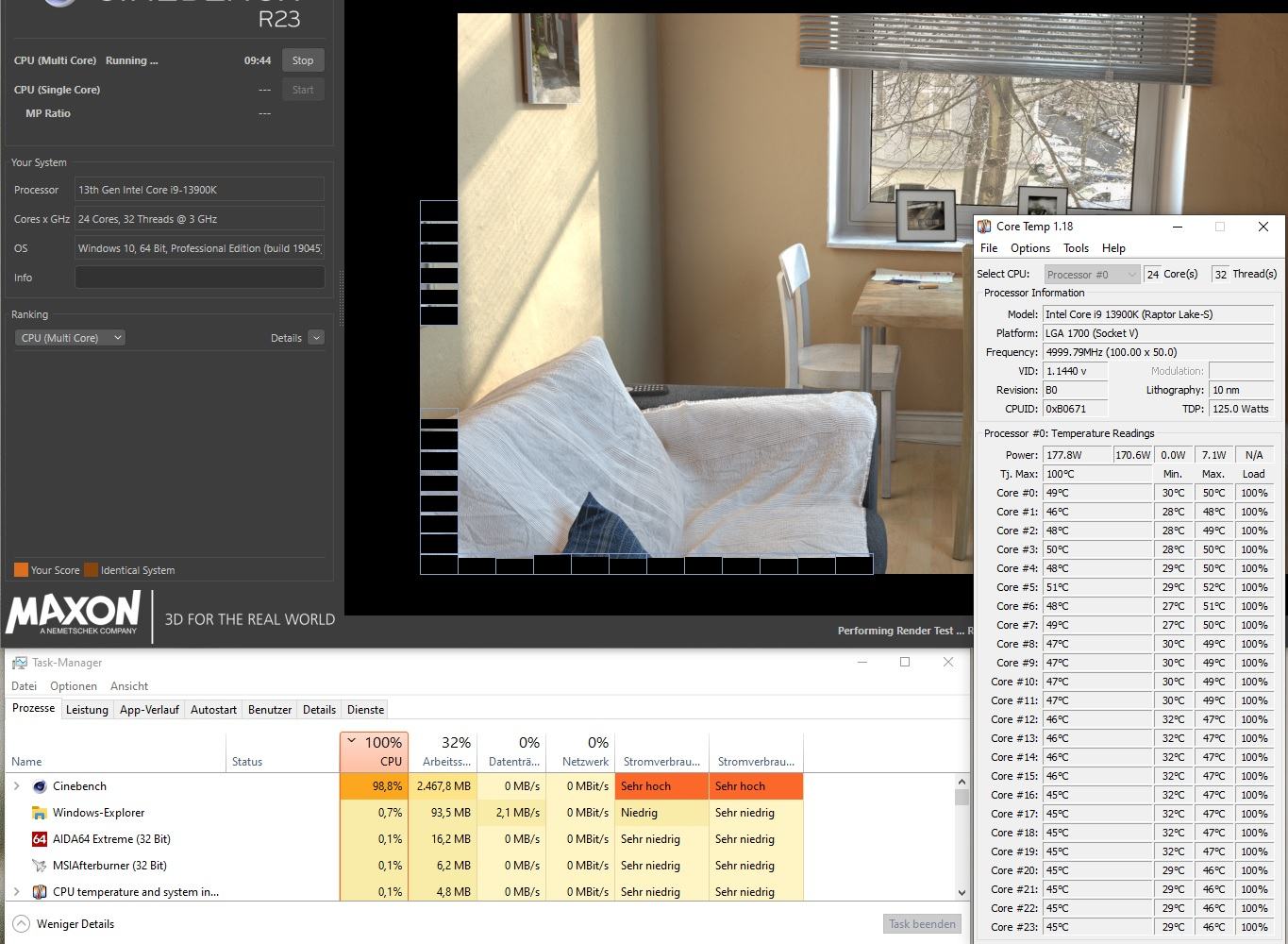Expand the CPU temperature process row
The height and width of the screenshot is (944, 1288).
click(16, 892)
